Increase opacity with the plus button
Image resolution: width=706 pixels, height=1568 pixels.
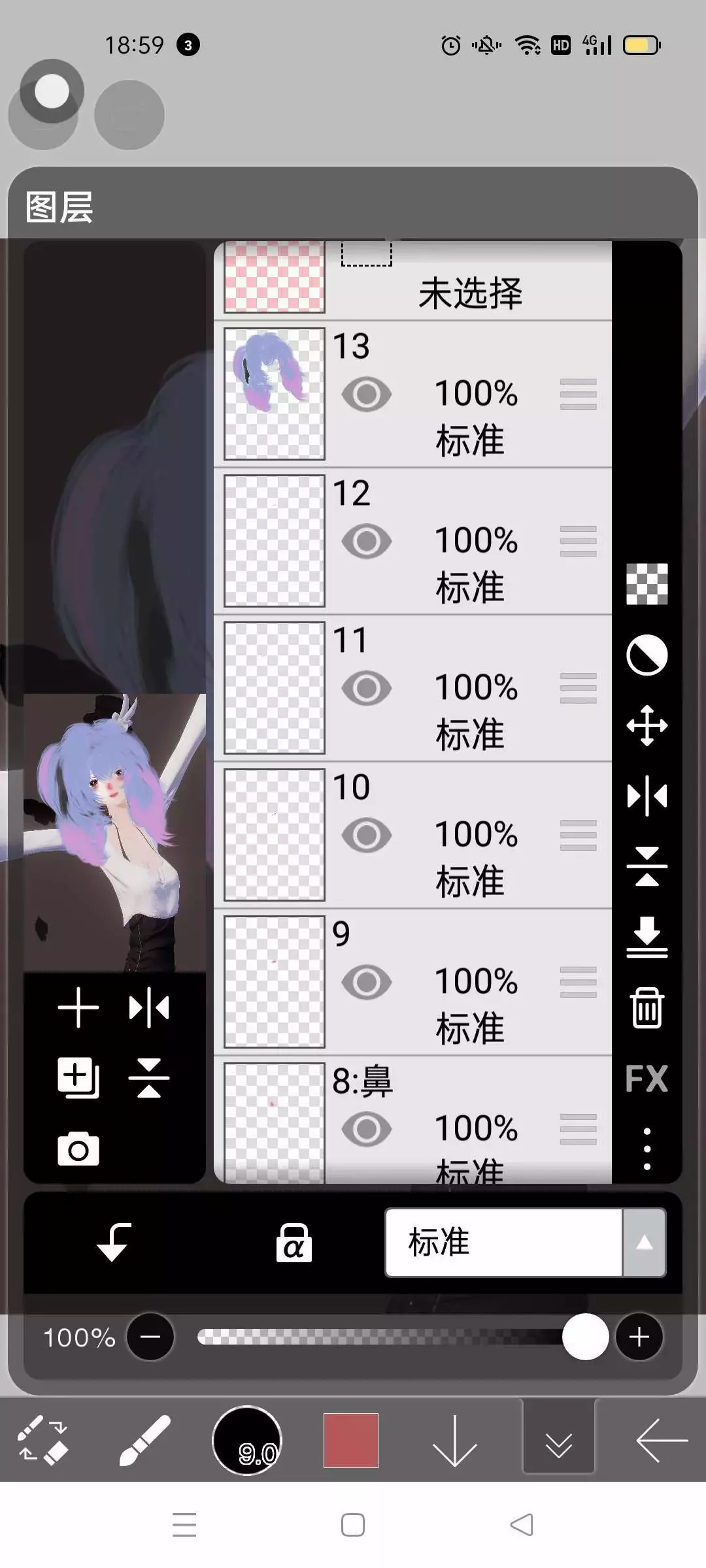(639, 1337)
